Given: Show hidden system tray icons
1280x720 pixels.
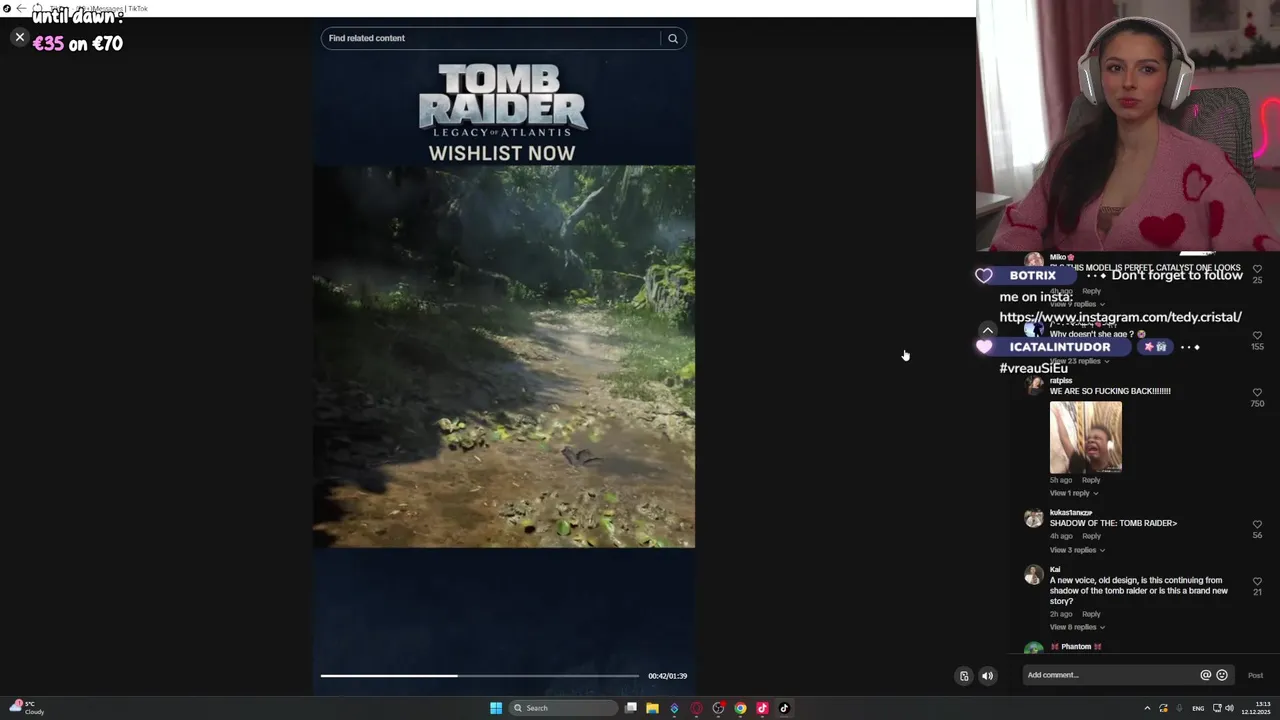Looking at the screenshot, I should click(x=1147, y=708).
